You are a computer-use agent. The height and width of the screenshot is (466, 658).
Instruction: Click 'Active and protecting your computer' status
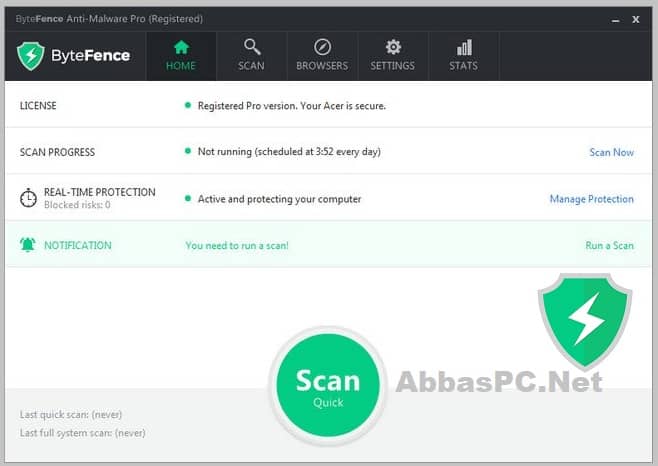279,199
